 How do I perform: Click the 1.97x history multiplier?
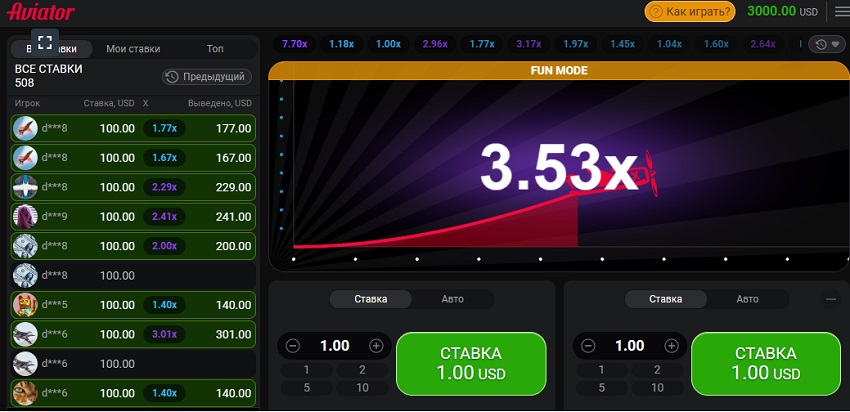tap(576, 44)
